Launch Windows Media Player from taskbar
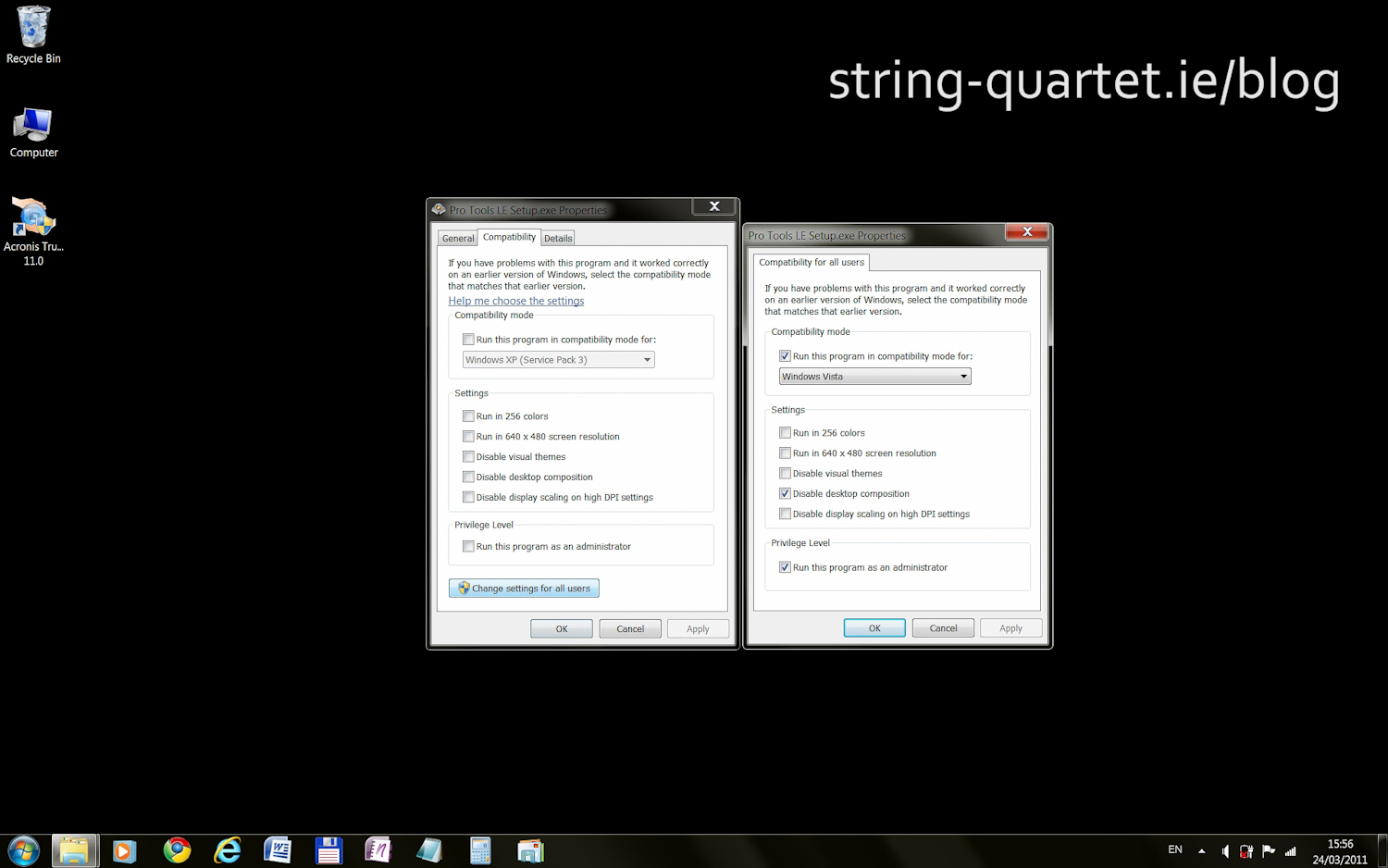 coord(125,850)
